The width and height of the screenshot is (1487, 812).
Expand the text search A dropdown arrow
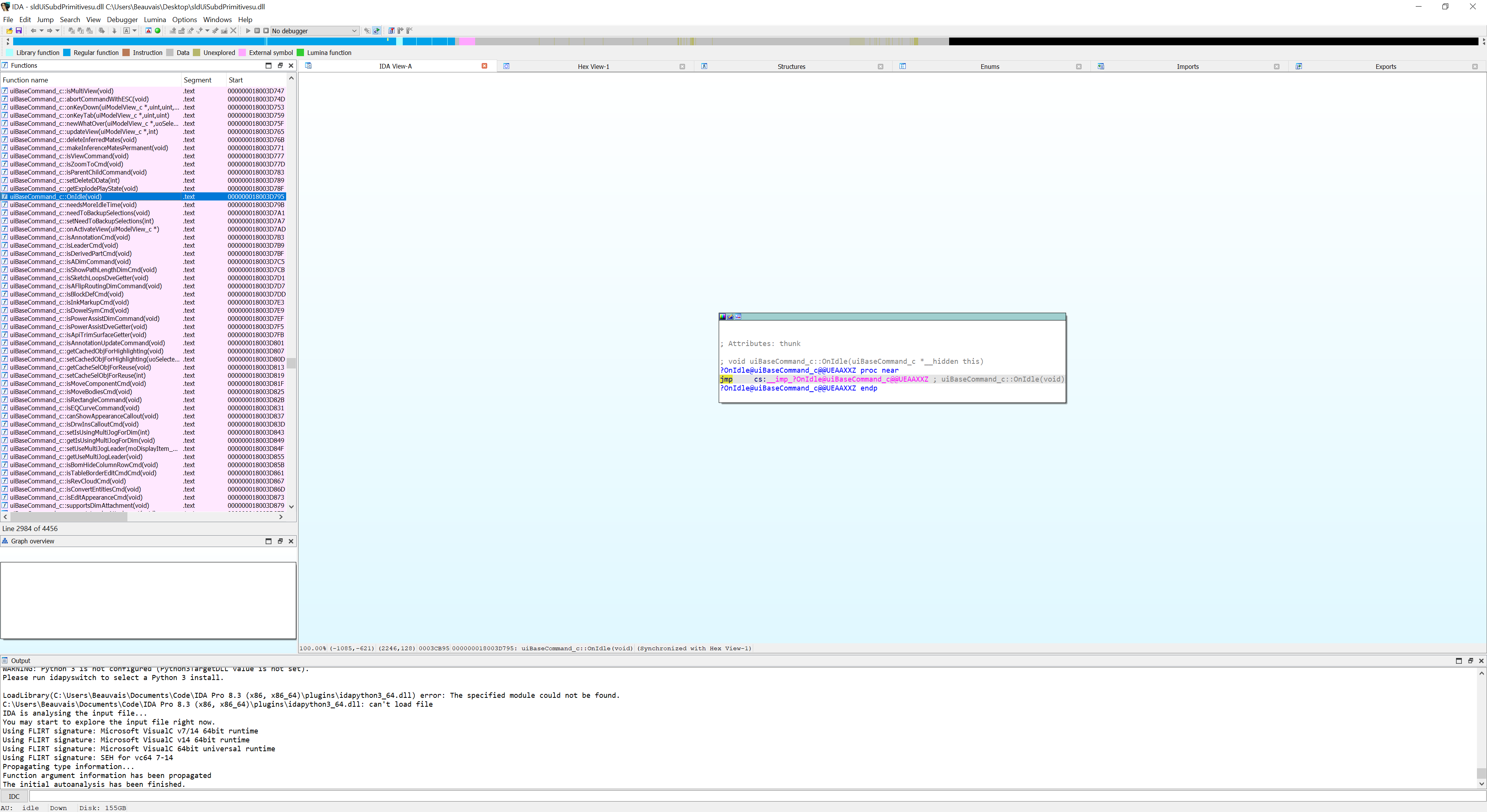tap(134, 31)
